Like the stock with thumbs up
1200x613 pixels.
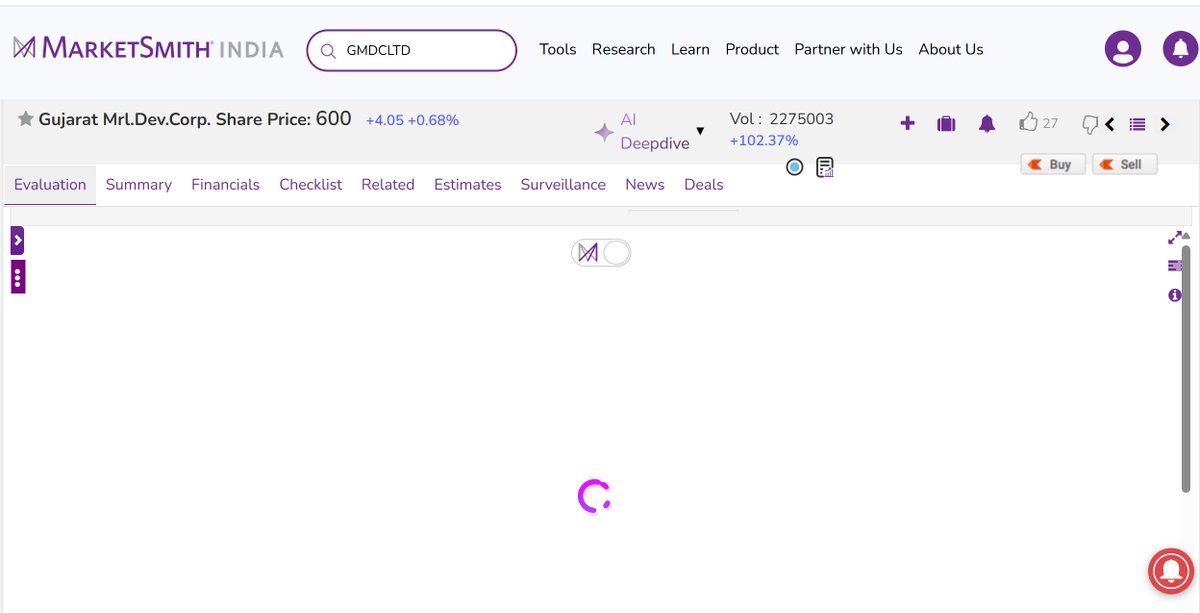coord(1028,122)
